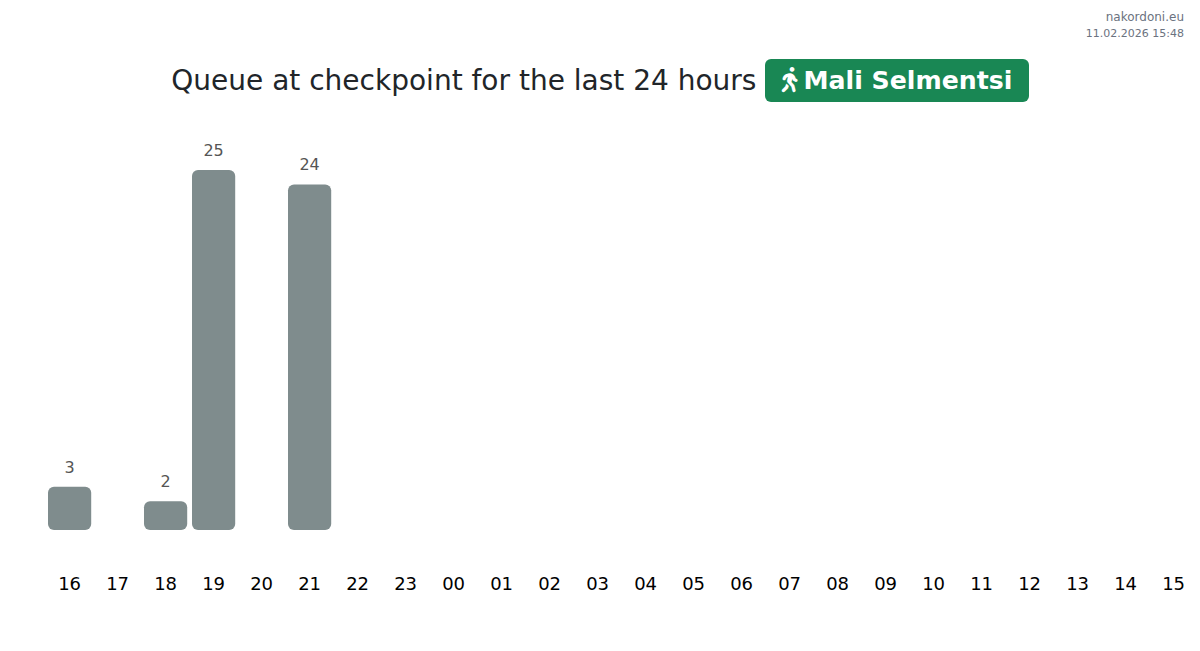Click hour 16 on the time axis
Viewport: 1200px width, 651px height.
tap(69, 584)
